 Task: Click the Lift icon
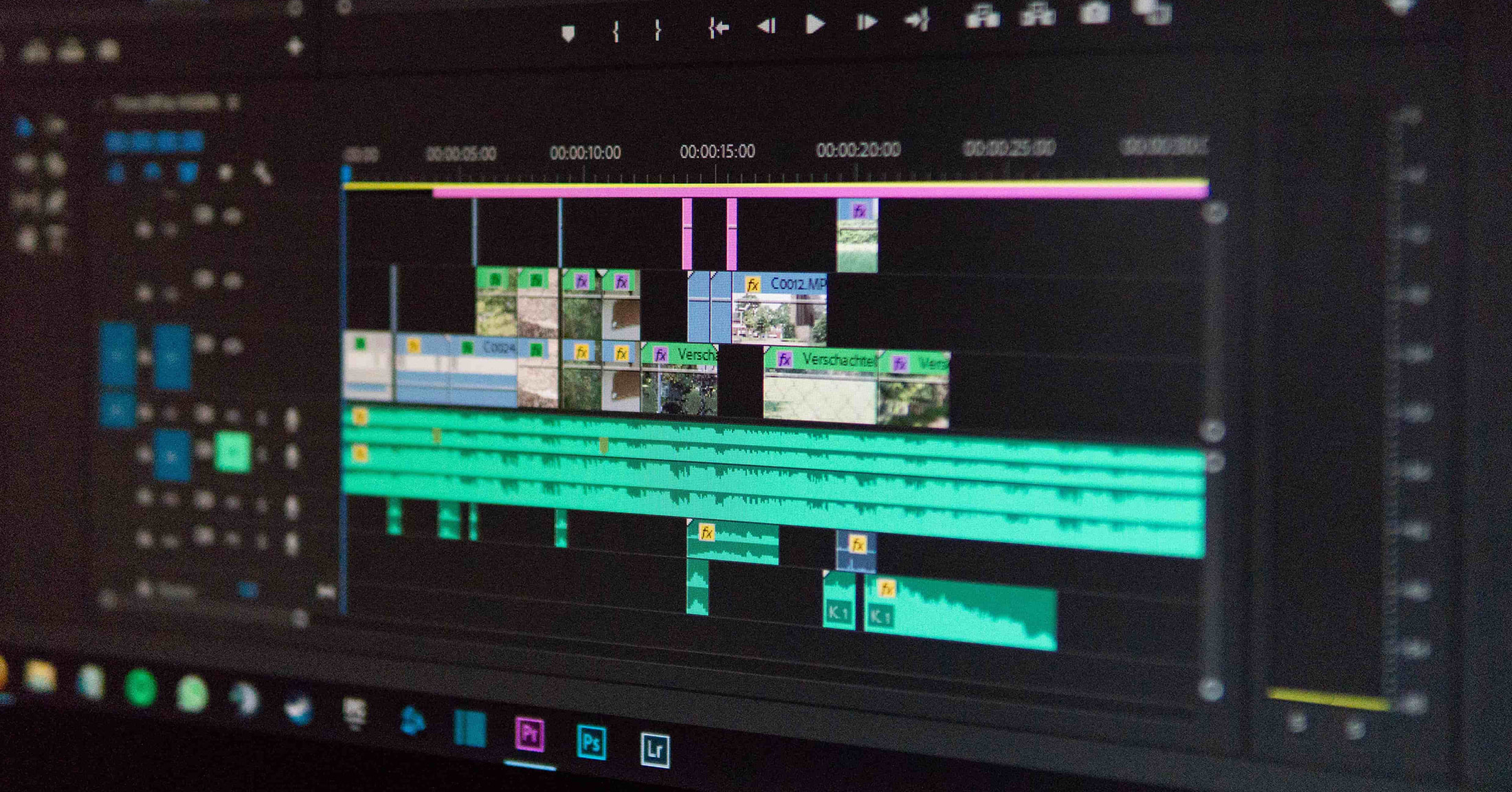point(982,16)
